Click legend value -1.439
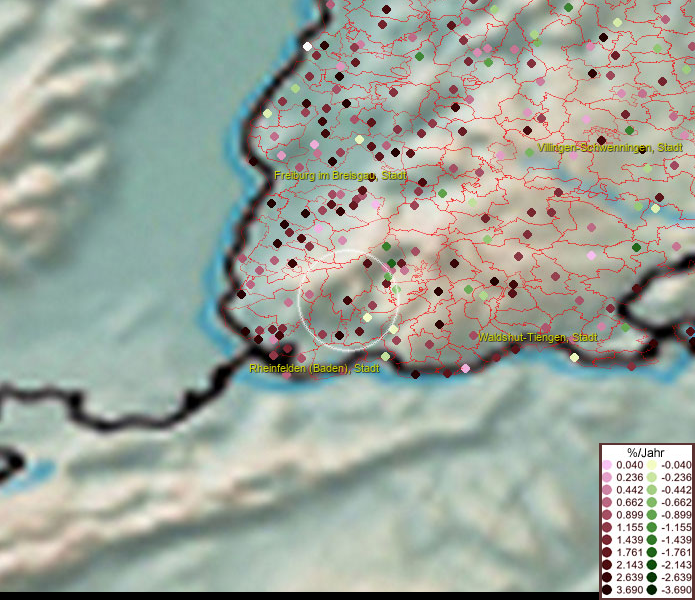Viewport: 695px width, 600px height. 676,540
